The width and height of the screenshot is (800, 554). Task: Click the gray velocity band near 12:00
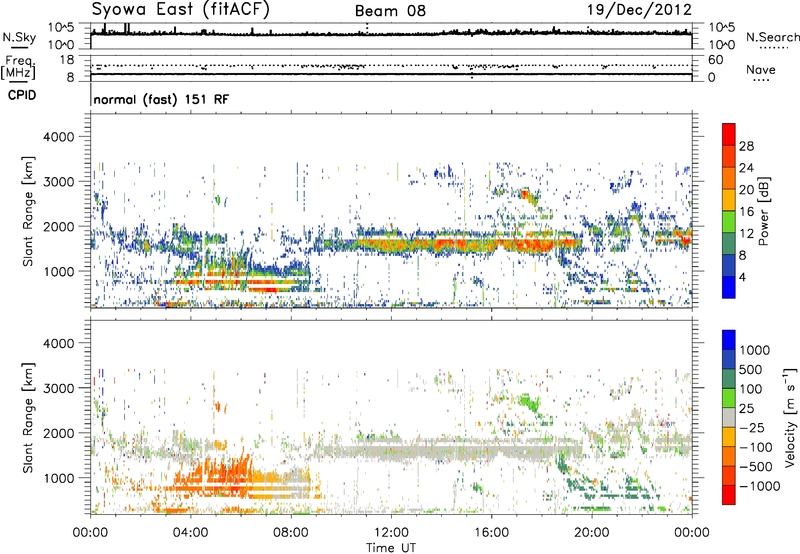[x=393, y=450]
